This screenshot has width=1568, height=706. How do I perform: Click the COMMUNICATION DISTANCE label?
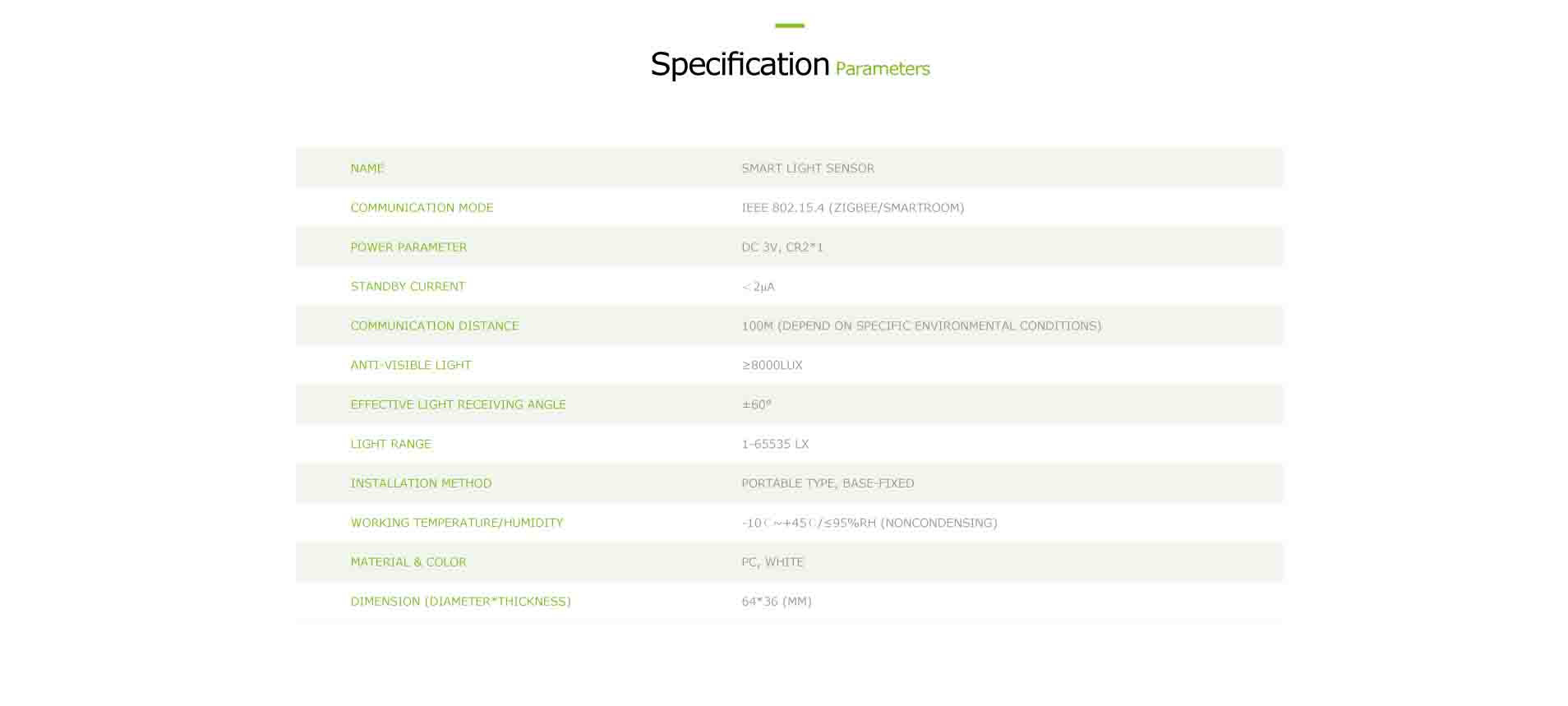point(435,326)
